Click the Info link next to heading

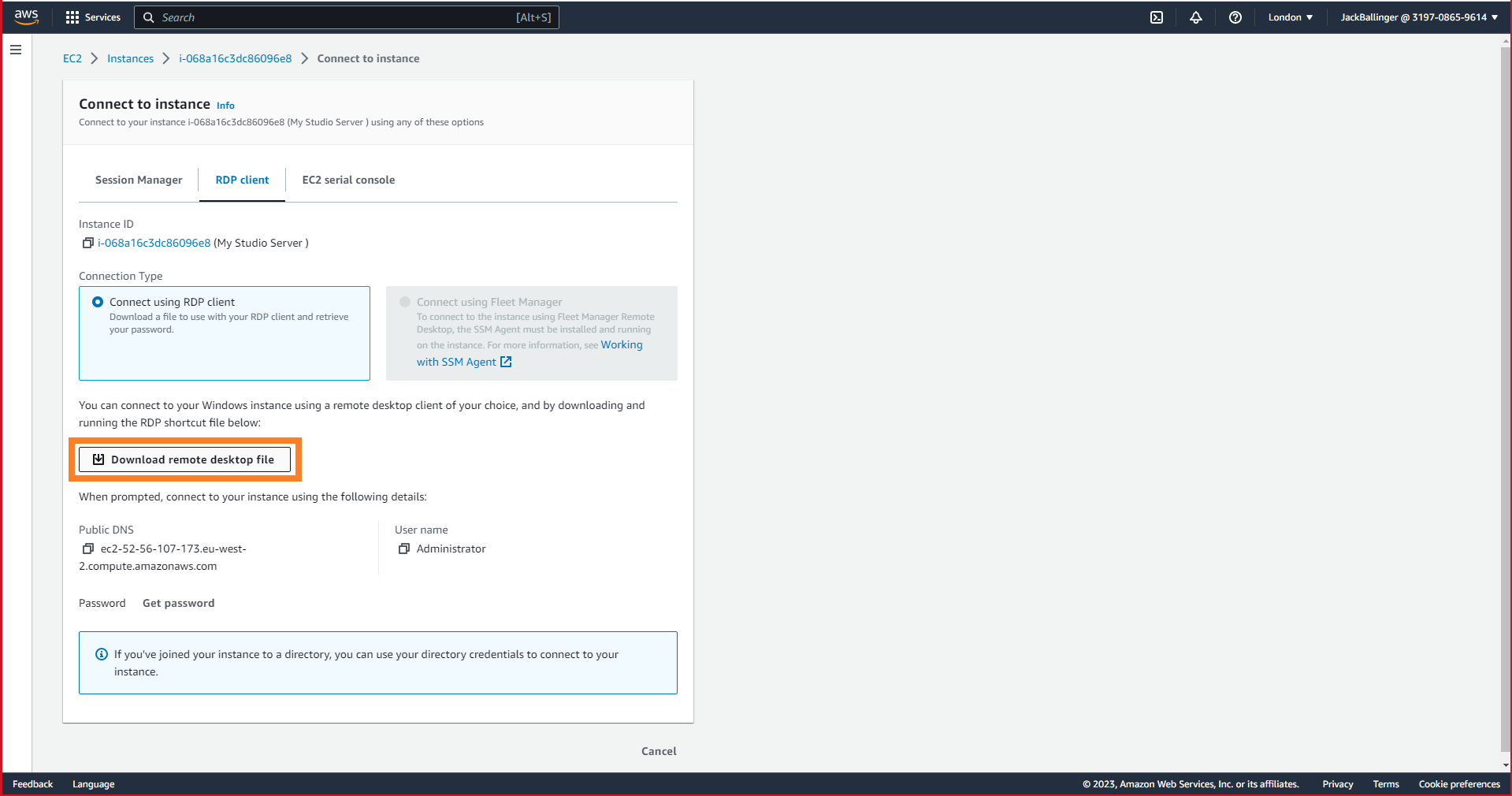point(225,106)
